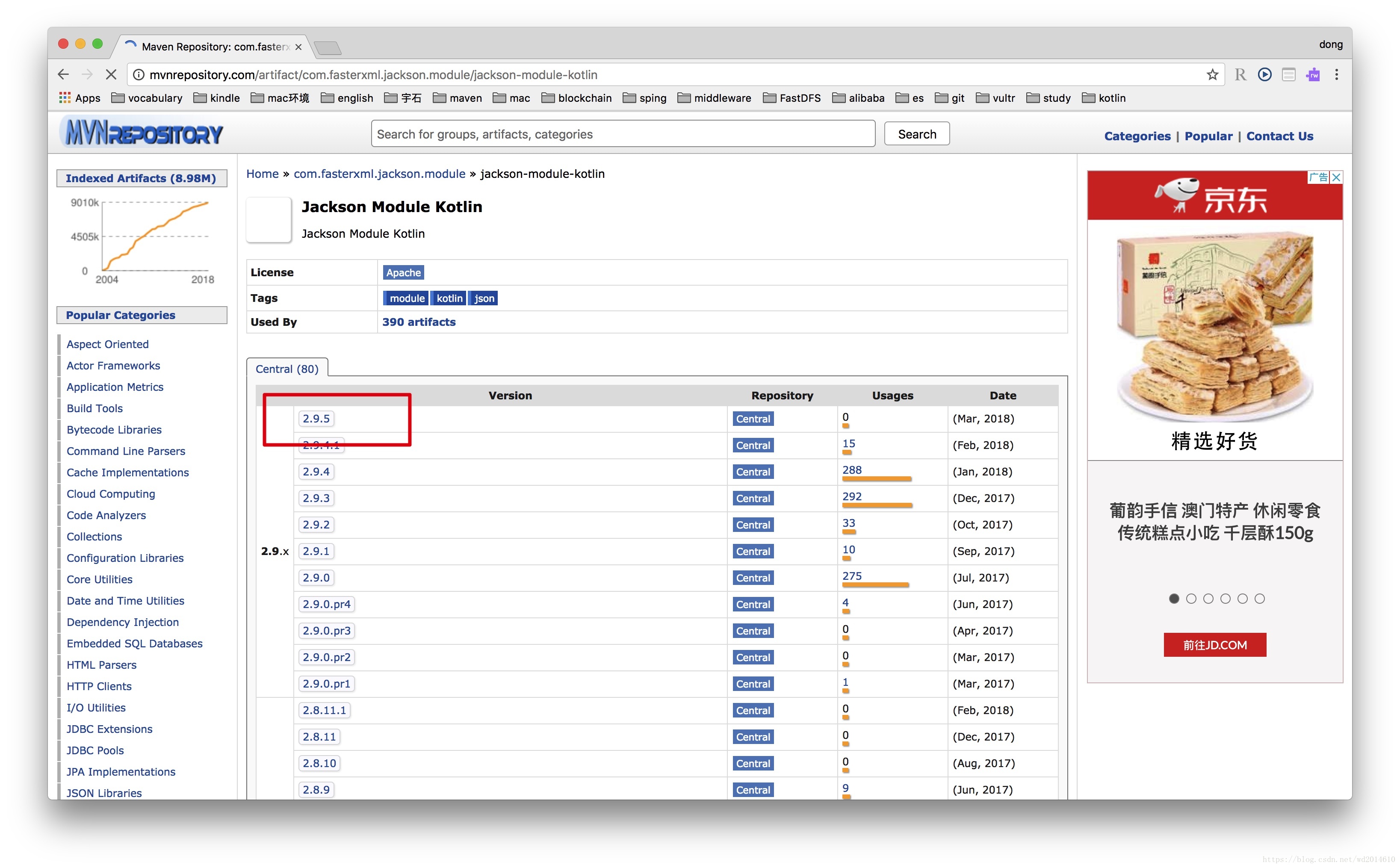This screenshot has width=1400, height=868.
Task: Stop loading the page with X icon
Action: (111, 75)
